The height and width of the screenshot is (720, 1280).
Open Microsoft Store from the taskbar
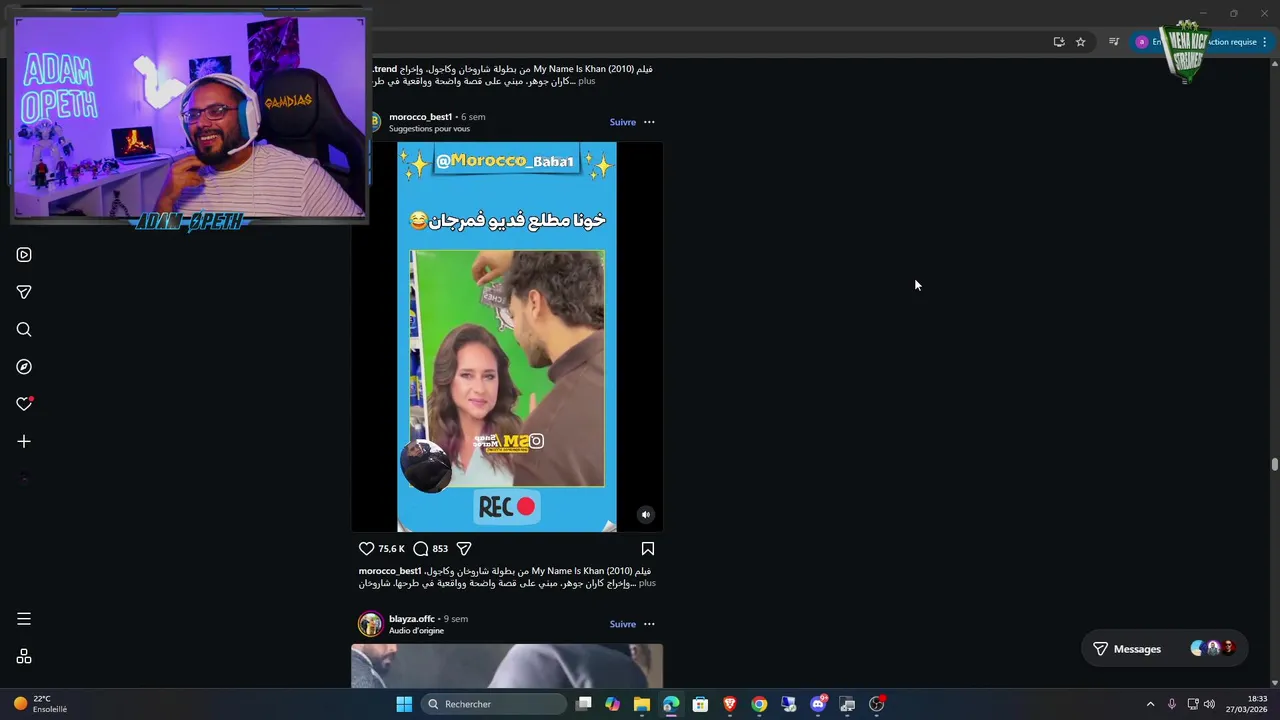pyautogui.click(x=701, y=704)
